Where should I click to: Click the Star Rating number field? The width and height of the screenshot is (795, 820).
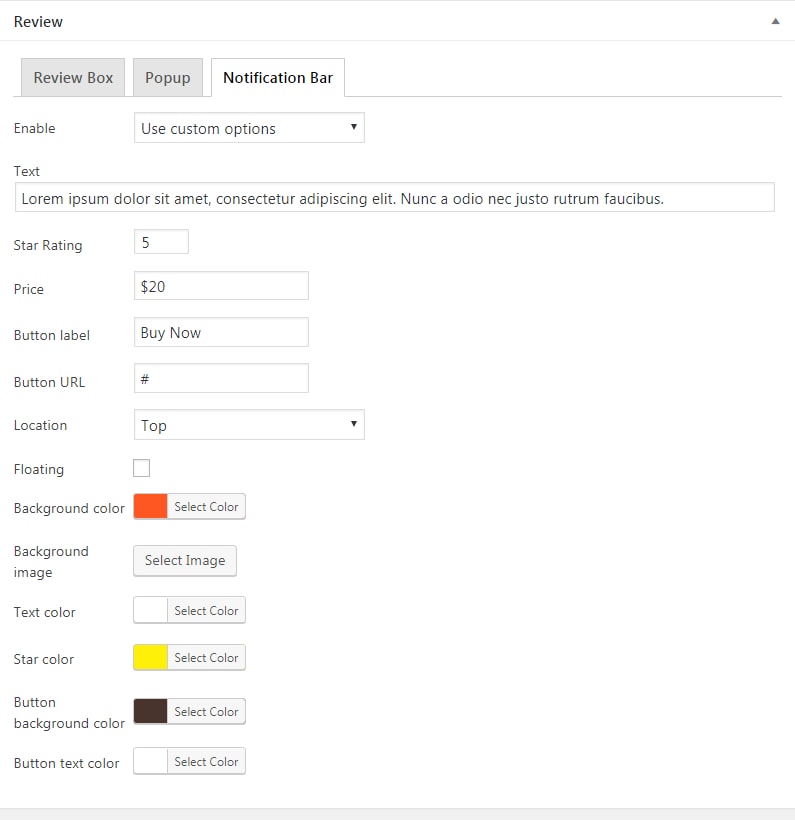pyautogui.click(x=161, y=242)
